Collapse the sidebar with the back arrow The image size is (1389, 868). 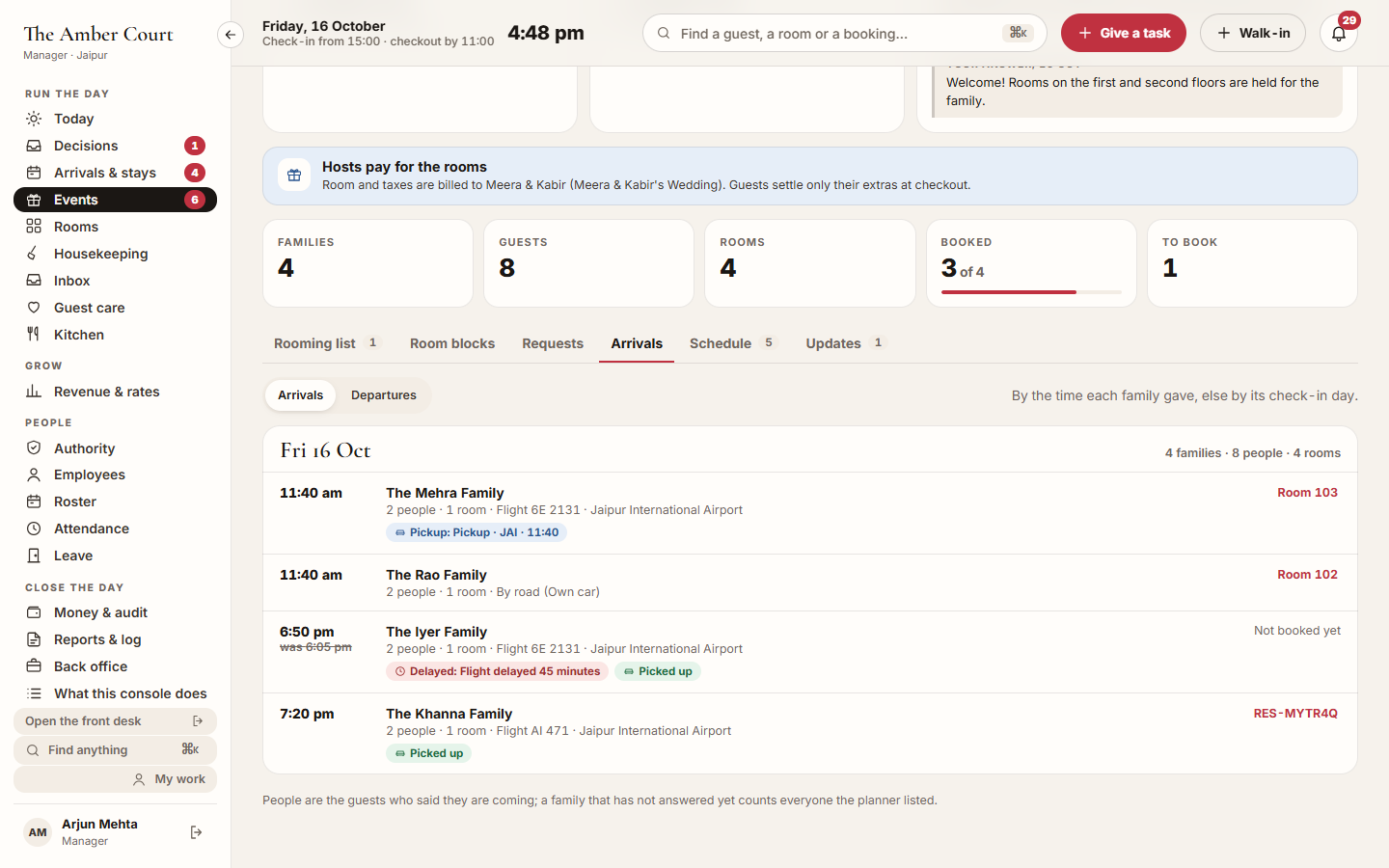tap(230, 35)
